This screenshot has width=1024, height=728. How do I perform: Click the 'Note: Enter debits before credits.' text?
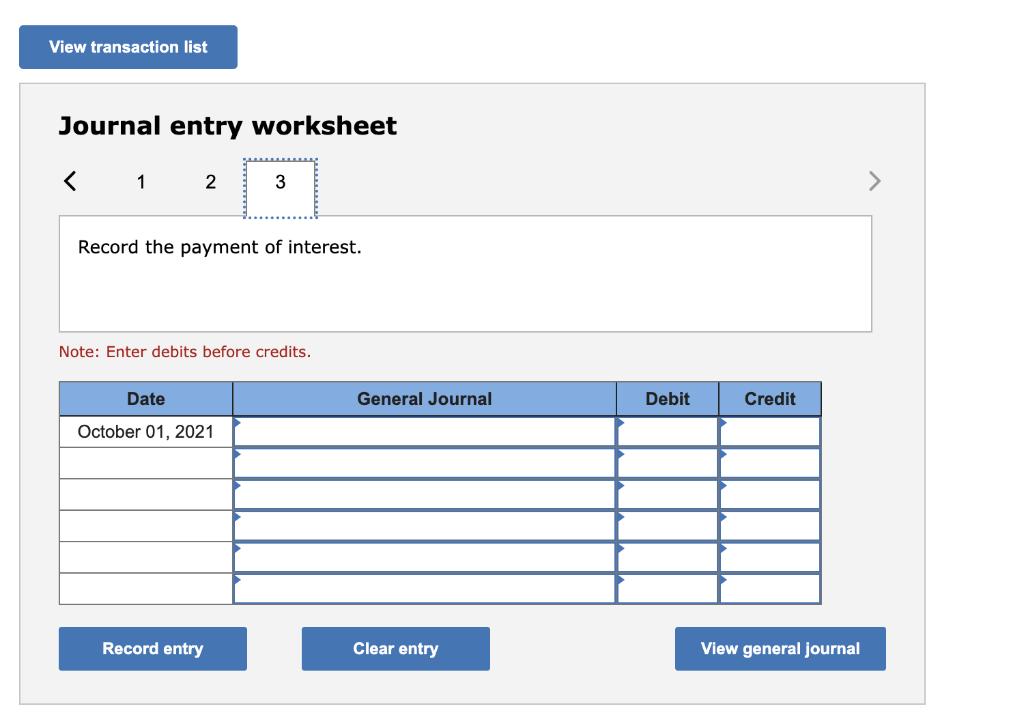click(185, 352)
